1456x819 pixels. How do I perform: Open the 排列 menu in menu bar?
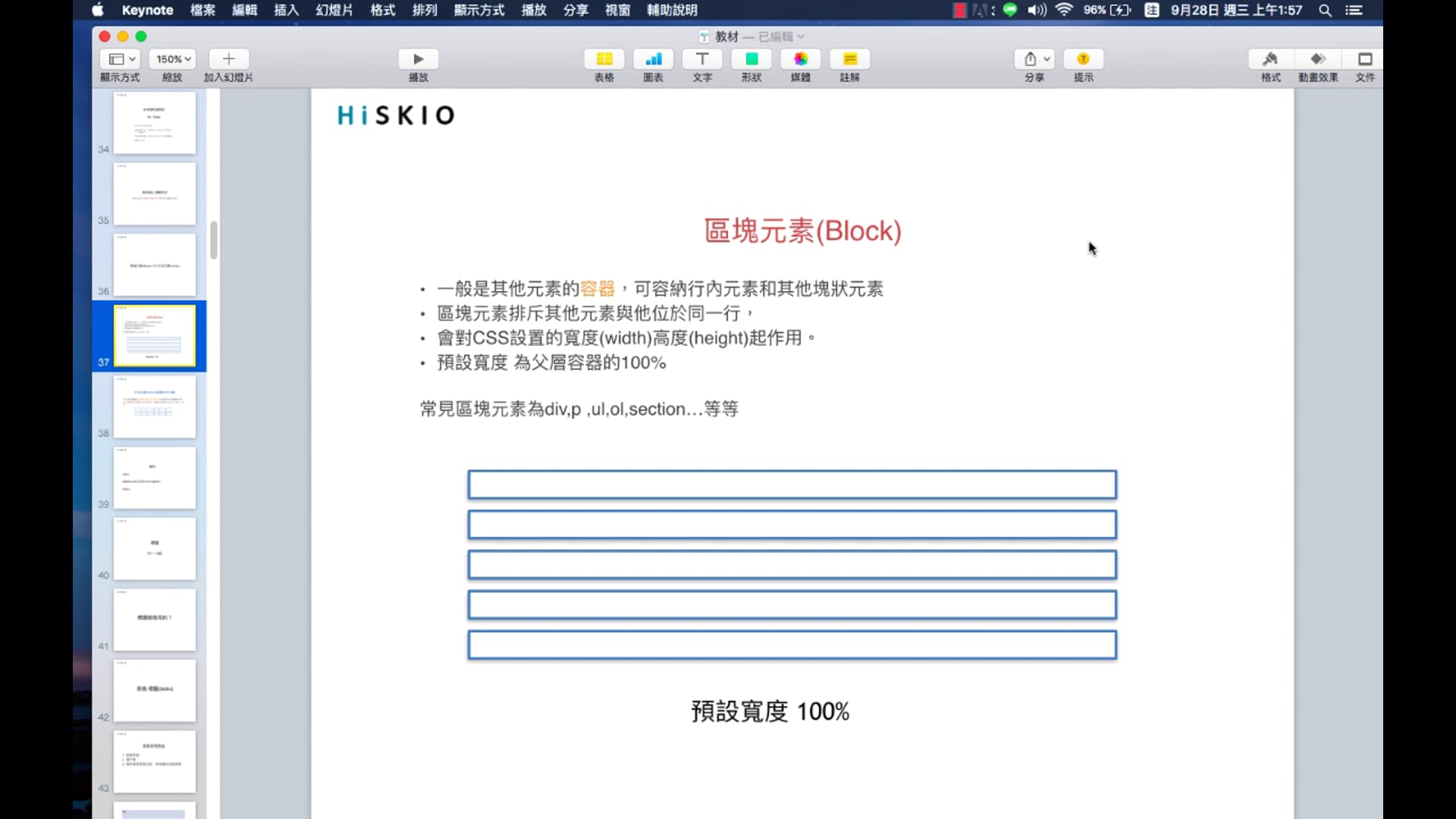tap(424, 10)
